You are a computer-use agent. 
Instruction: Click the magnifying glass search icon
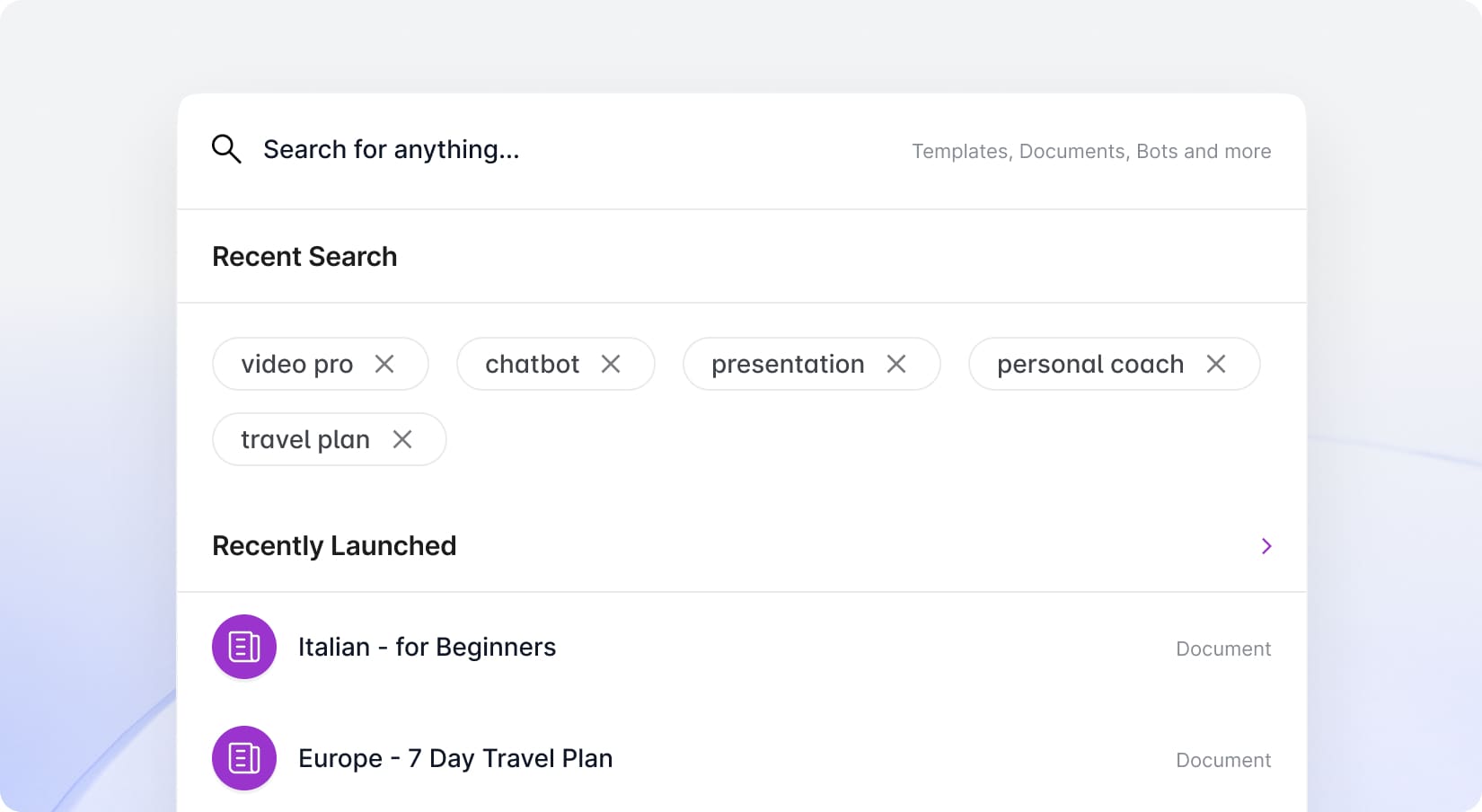click(226, 149)
